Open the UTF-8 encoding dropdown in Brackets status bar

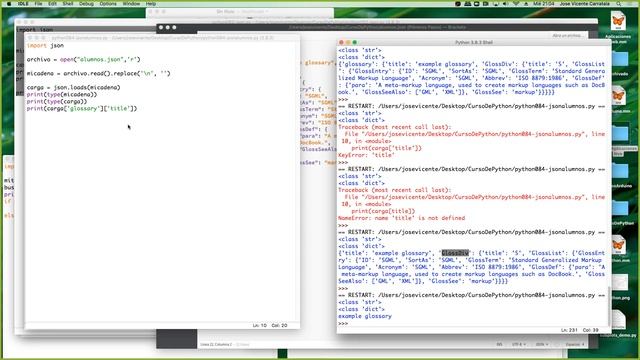518,344
